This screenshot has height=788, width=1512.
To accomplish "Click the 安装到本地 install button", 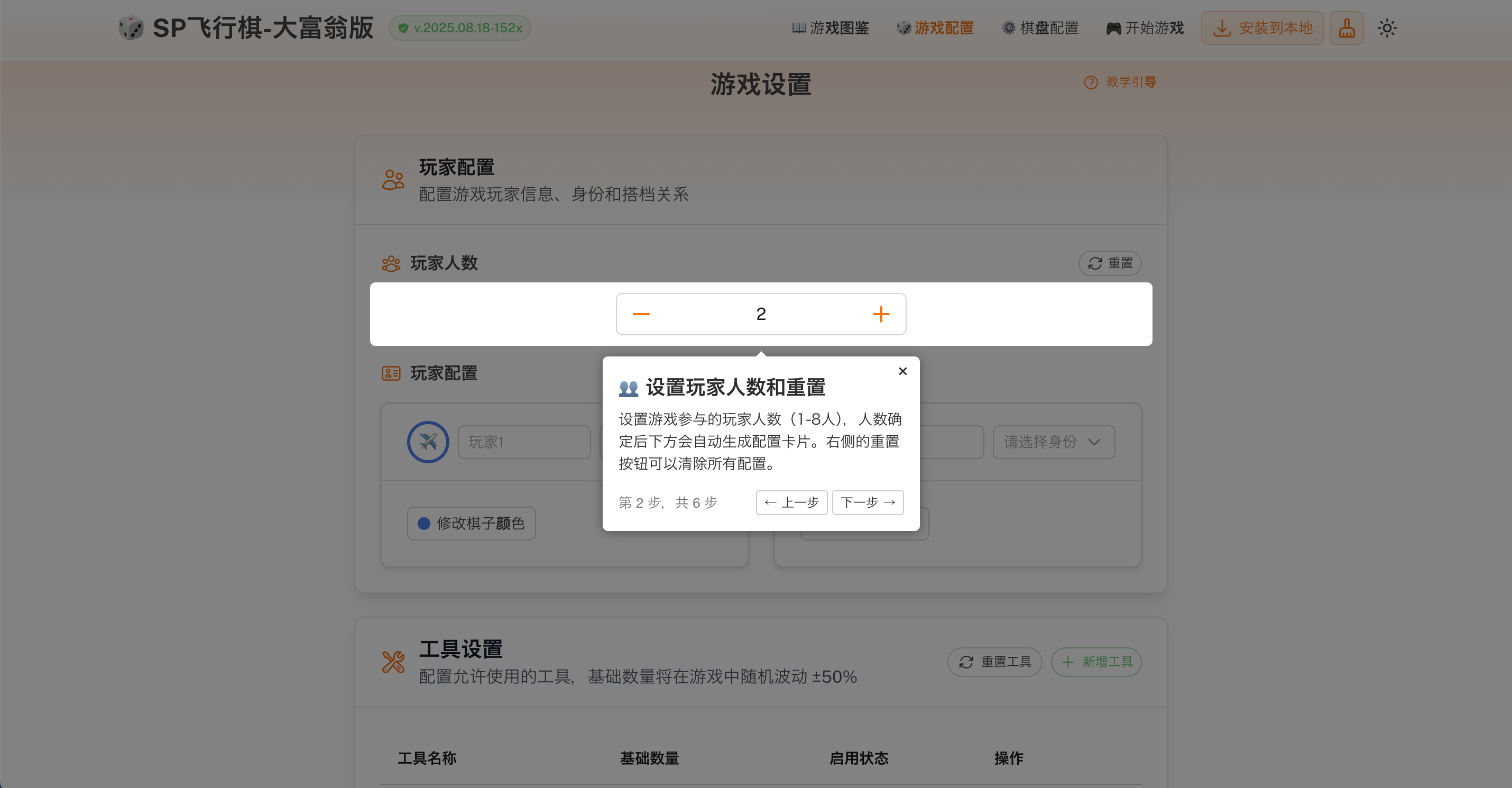I will tap(1262, 28).
